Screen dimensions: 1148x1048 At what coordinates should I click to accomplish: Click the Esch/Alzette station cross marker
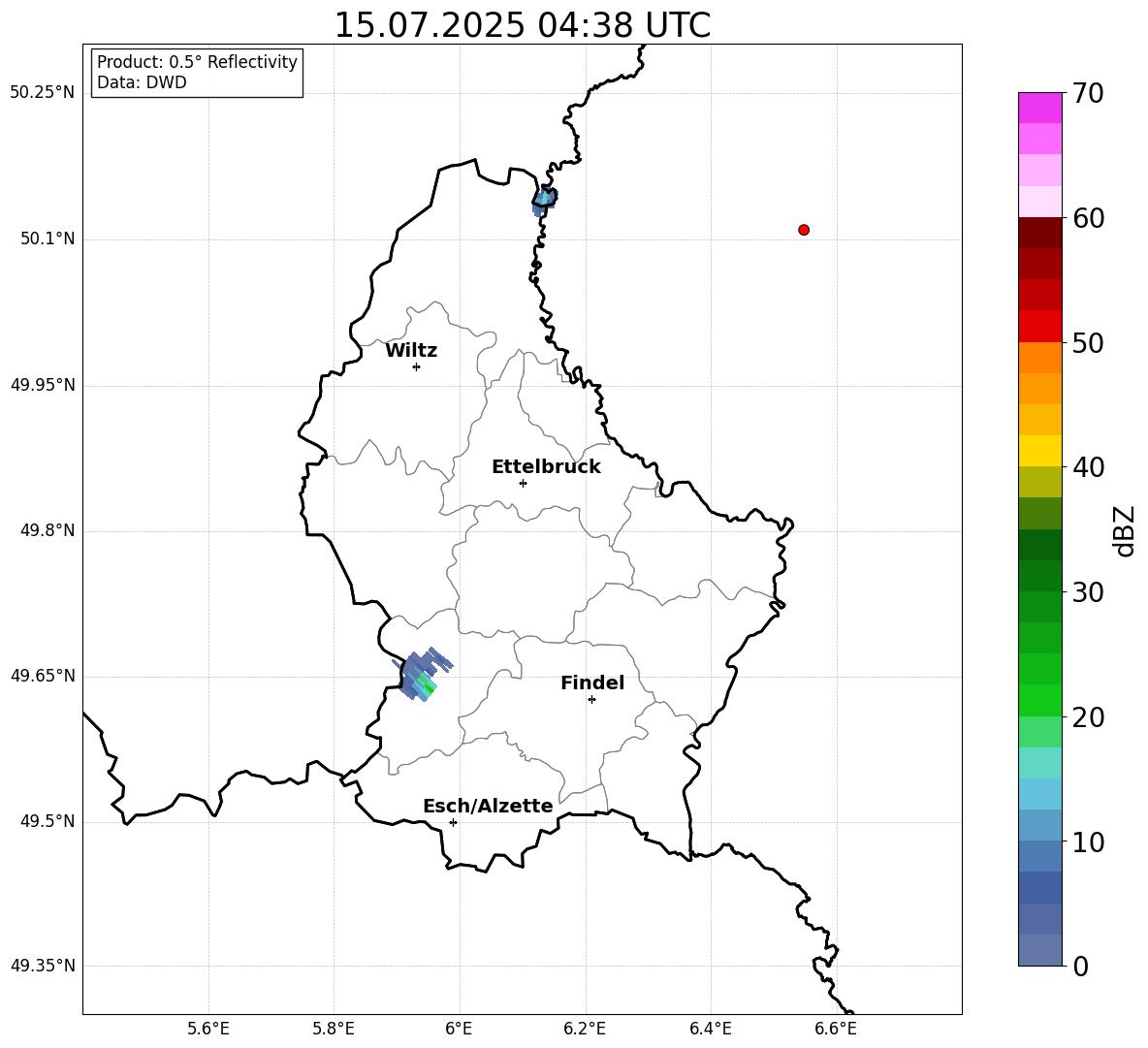453,822
